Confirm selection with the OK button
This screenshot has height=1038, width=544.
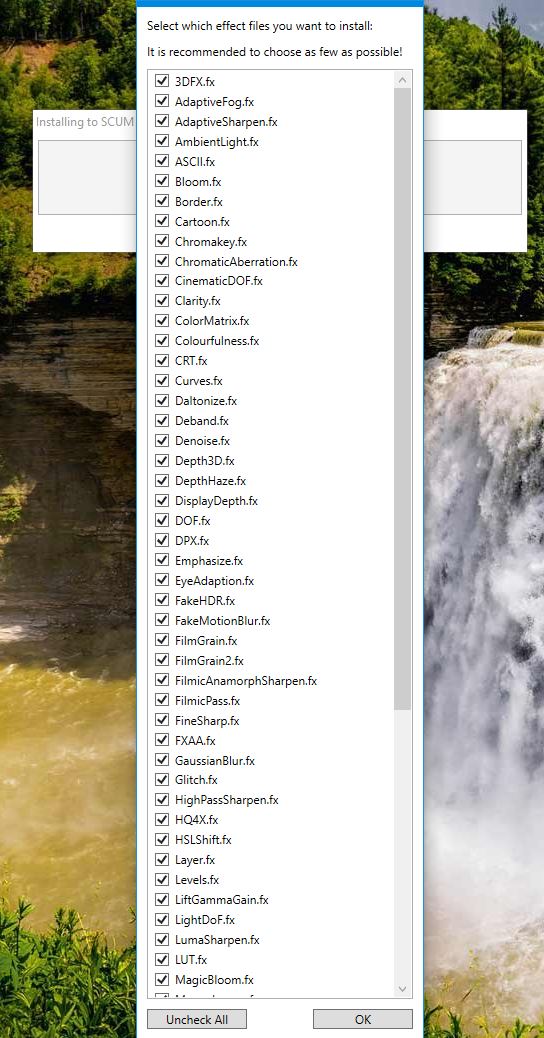click(x=363, y=1019)
